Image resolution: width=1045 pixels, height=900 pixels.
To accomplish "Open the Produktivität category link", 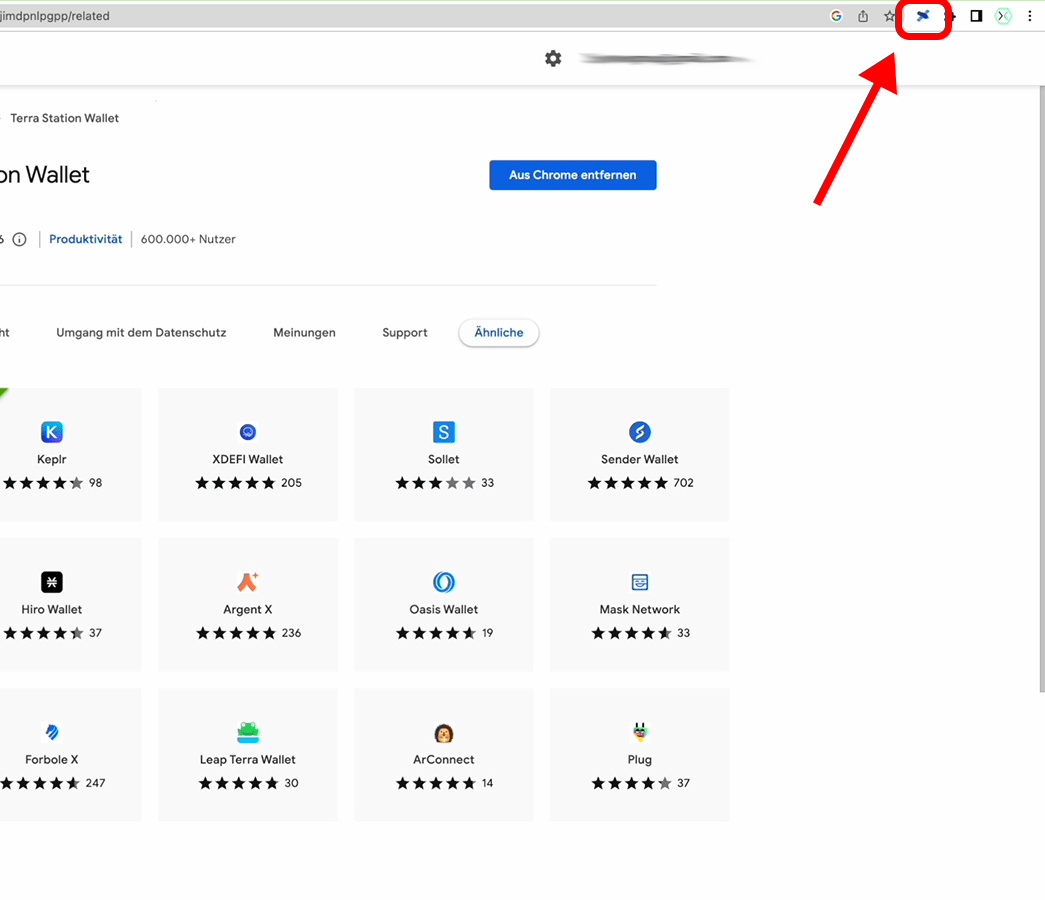I will (86, 239).
